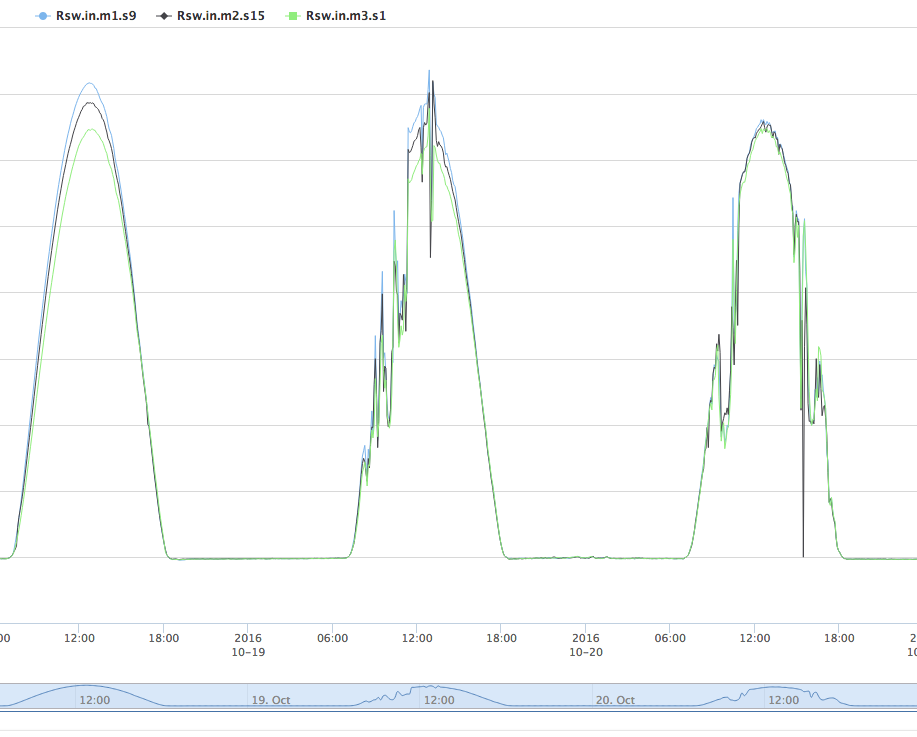
Task: Click the 2016 10-20 x-axis date label
Action: point(586,644)
